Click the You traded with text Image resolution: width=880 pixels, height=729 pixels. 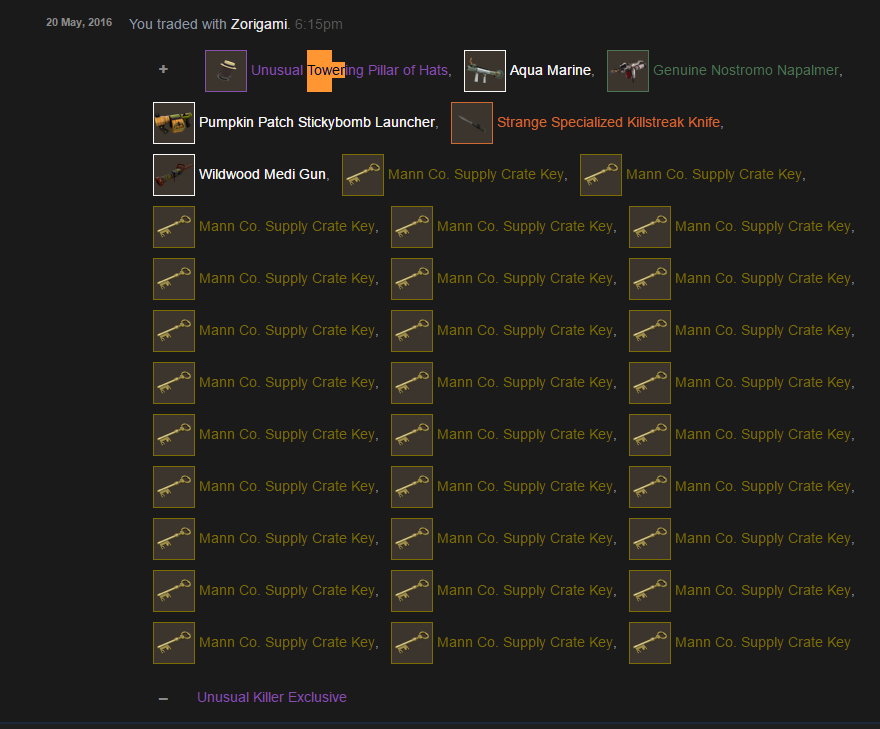(x=177, y=24)
